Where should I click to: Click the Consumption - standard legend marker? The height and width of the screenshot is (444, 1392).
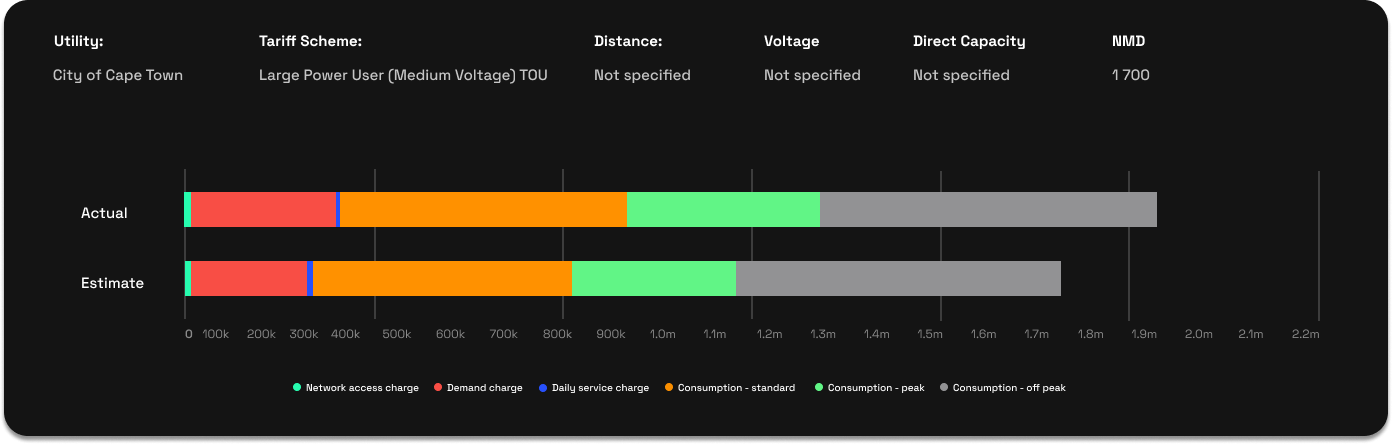pos(669,387)
